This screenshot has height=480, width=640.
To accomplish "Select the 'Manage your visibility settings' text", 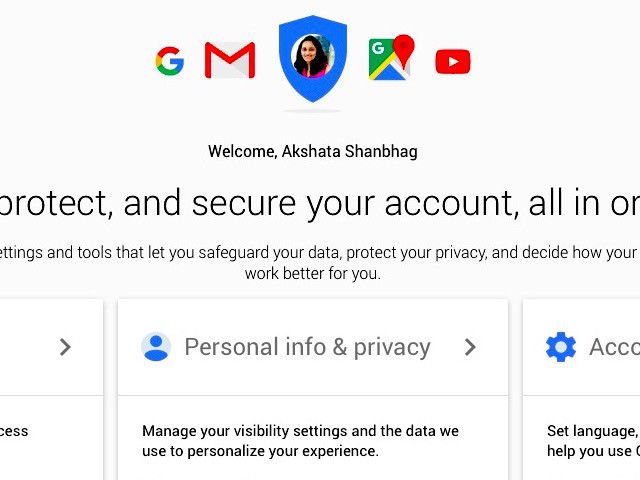I will coord(300,431).
